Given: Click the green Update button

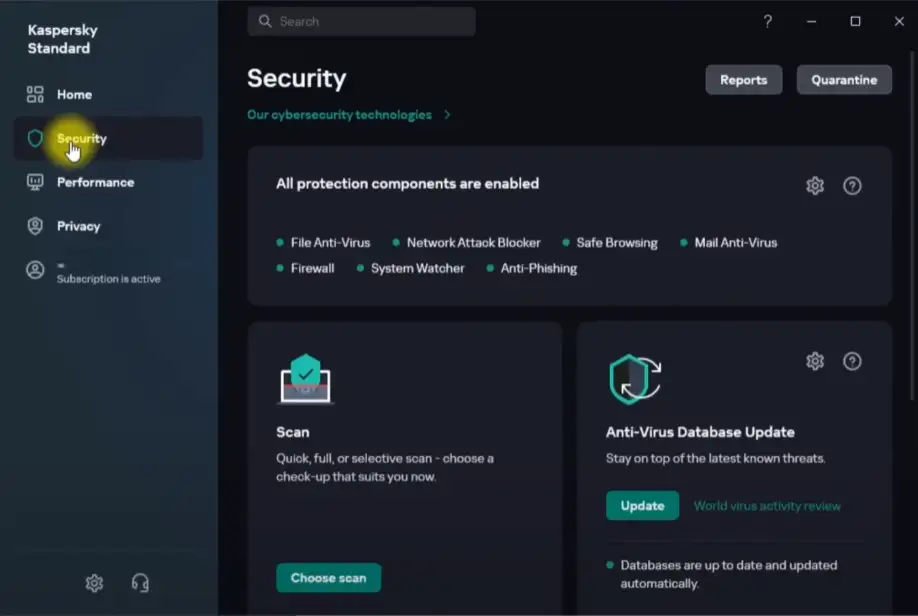Looking at the screenshot, I should 642,505.
